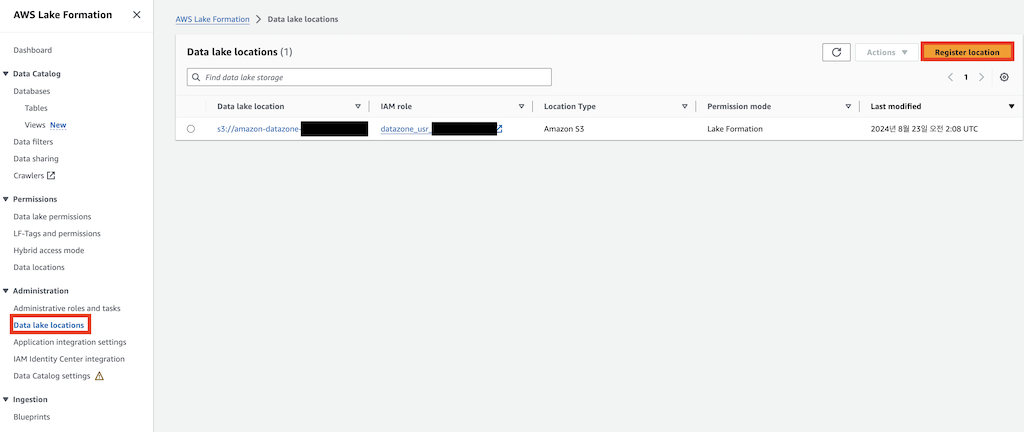Click the Crawlers external link icon
Image resolution: width=1024 pixels, height=432 pixels.
pos(51,176)
